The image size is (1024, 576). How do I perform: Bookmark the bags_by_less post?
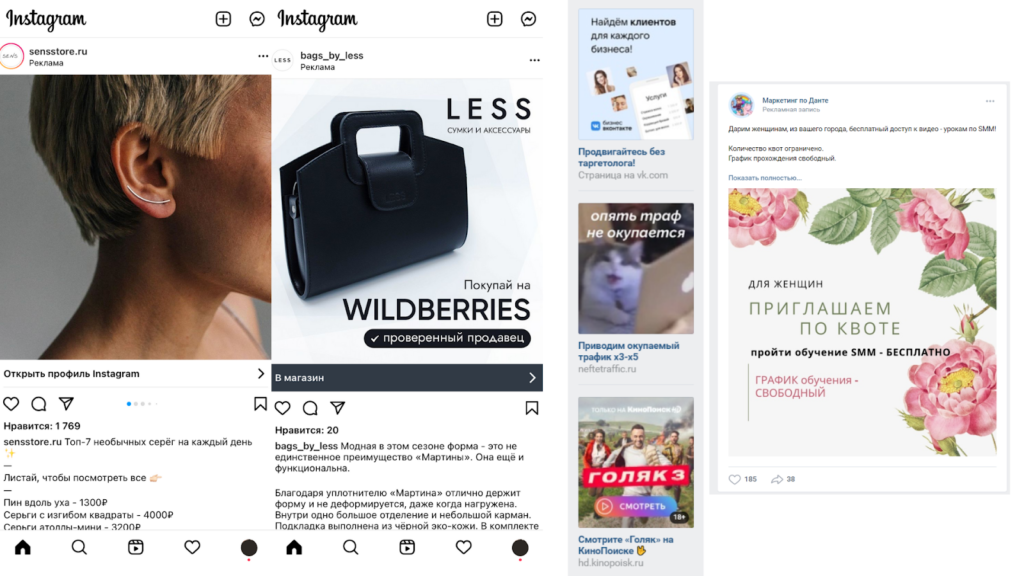[x=532, y=408]
